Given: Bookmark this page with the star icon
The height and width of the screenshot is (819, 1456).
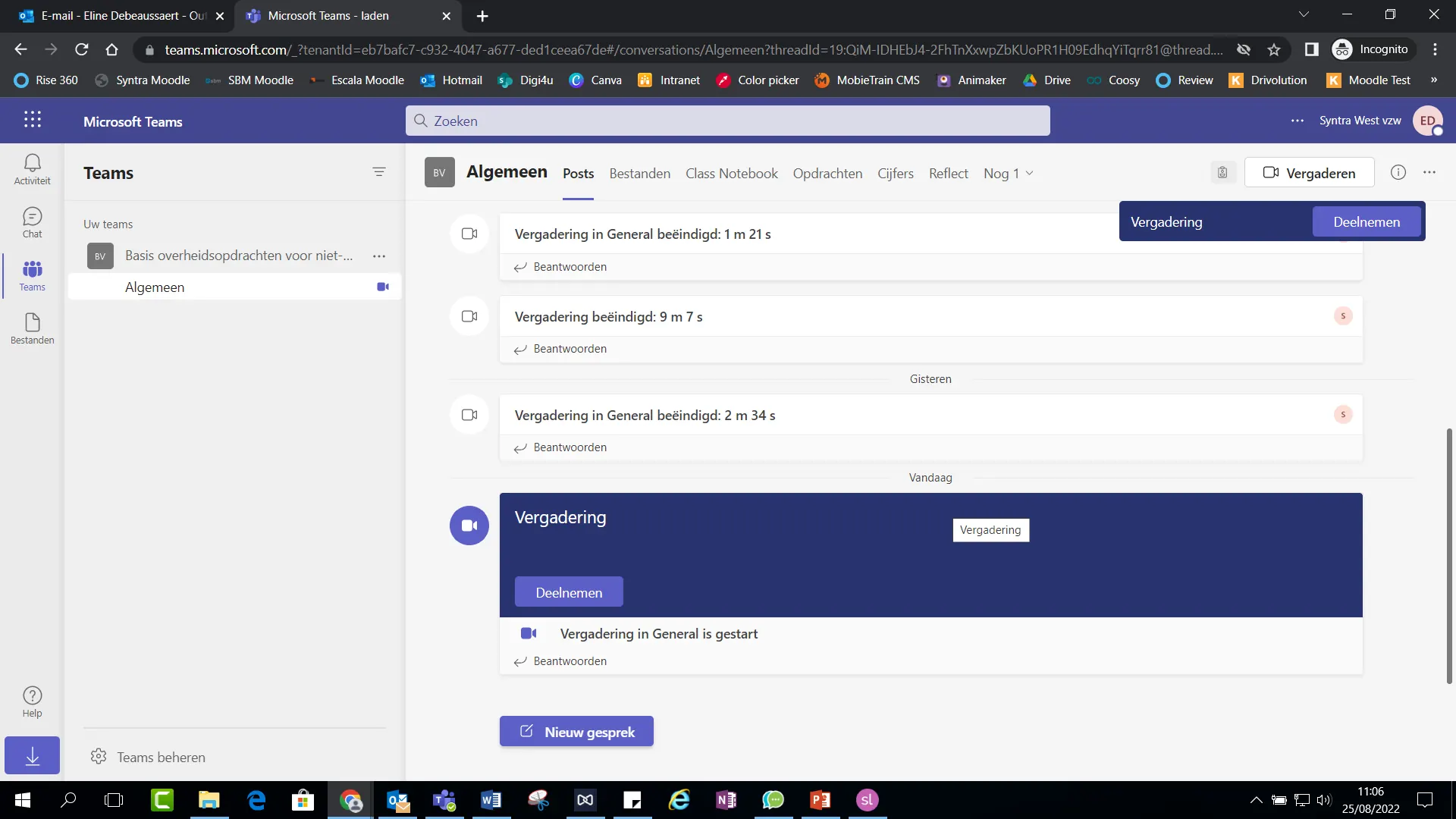Looking at the screenshot, I should pos(1274,49).
